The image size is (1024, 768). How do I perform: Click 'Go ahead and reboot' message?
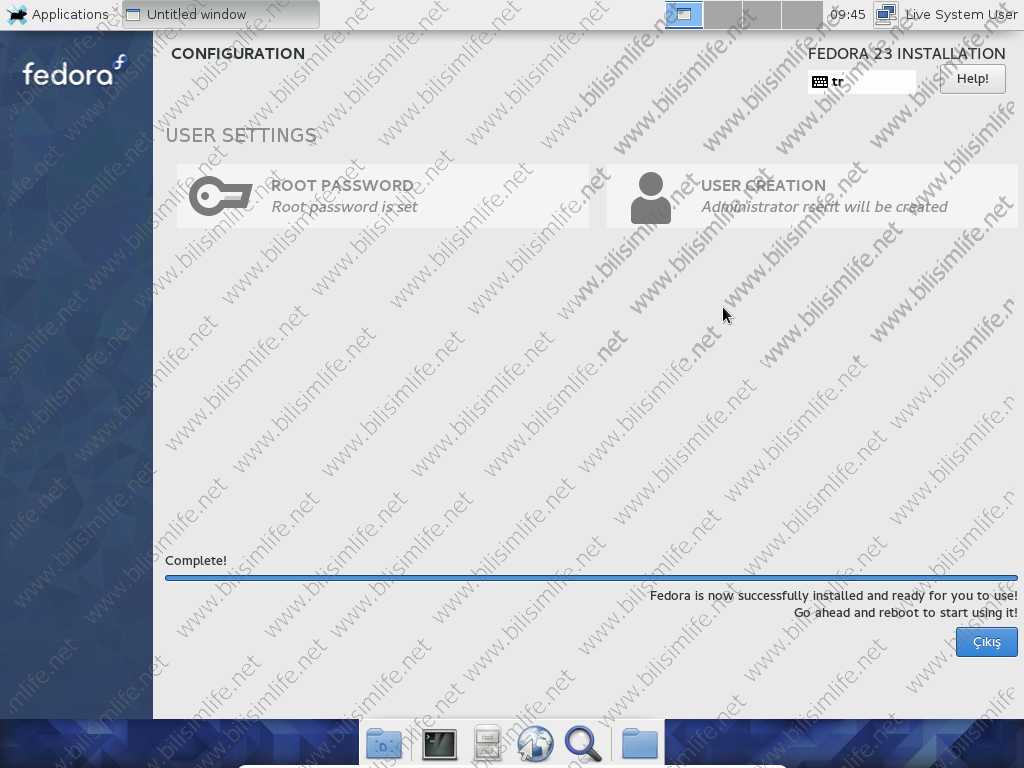[905, 613]
